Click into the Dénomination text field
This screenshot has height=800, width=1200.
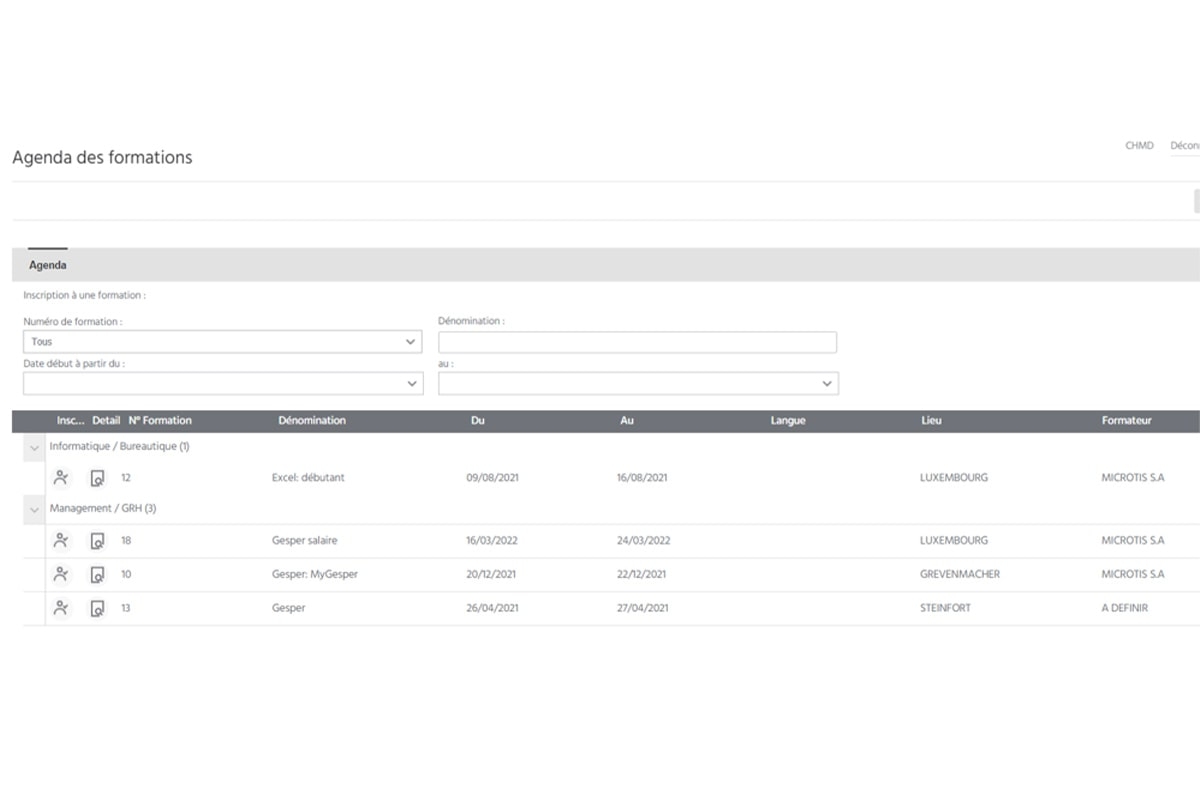click(637, 342)
